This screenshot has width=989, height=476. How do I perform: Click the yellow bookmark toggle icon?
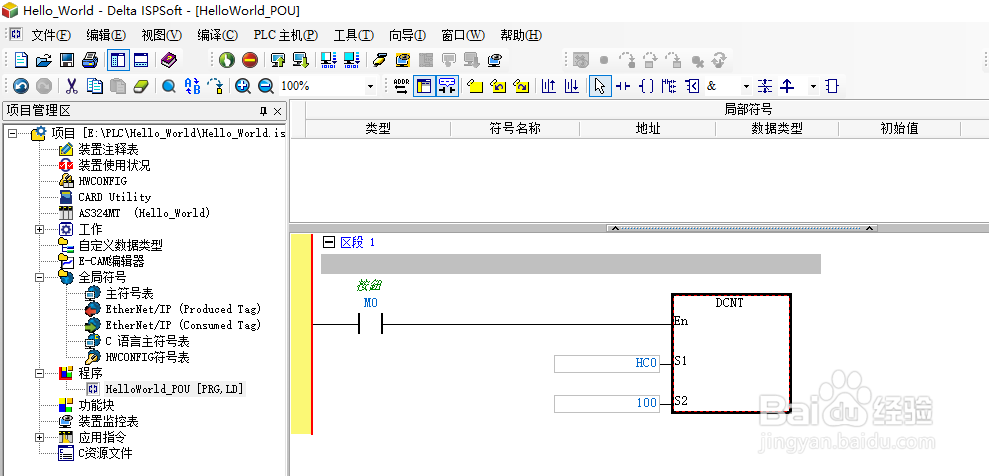pyautogui.click(x=476, y=86)
